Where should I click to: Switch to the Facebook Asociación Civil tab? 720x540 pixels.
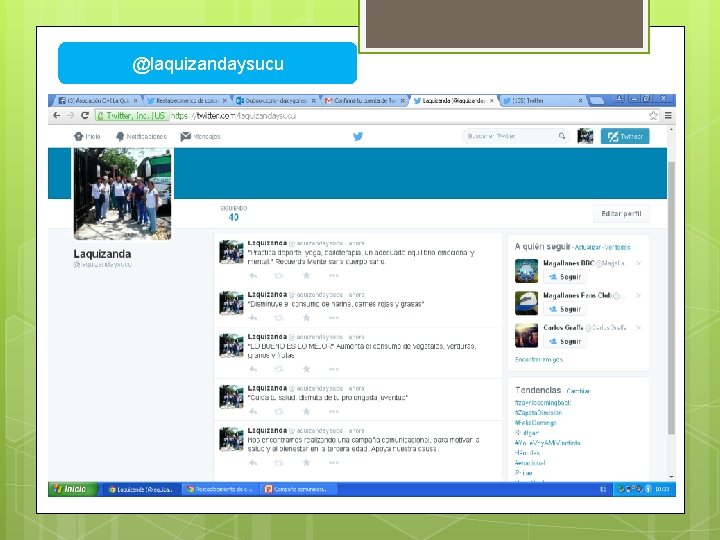coord(98,101)
